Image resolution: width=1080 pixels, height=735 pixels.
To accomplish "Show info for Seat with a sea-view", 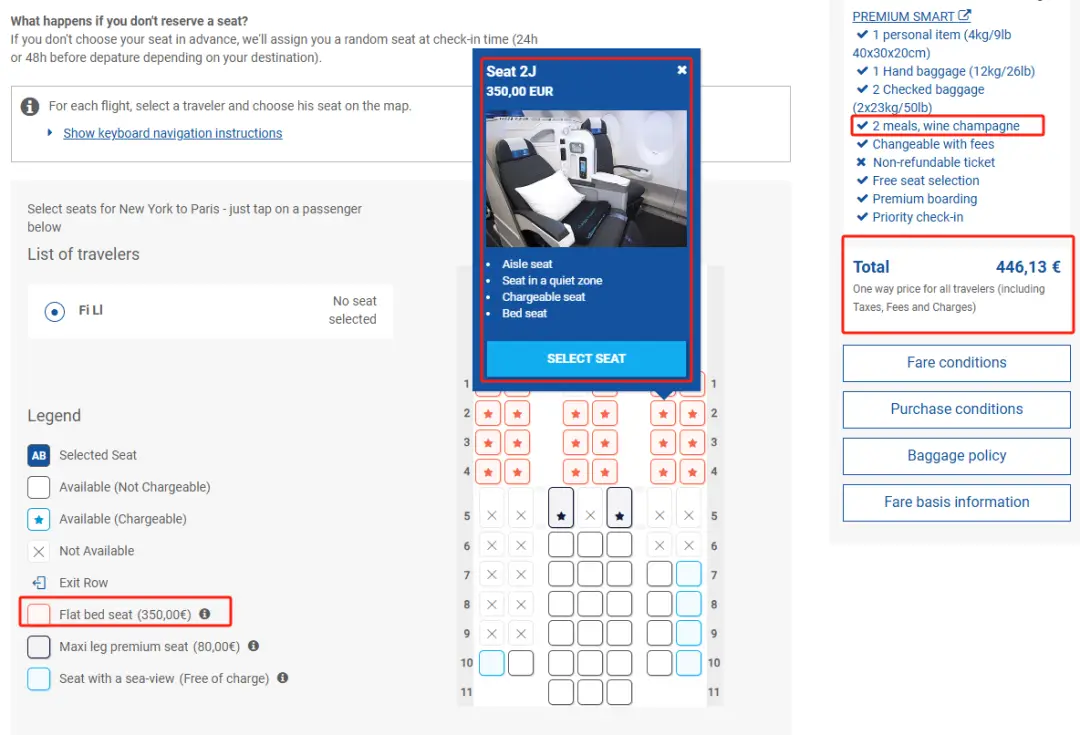I will 283,678.
